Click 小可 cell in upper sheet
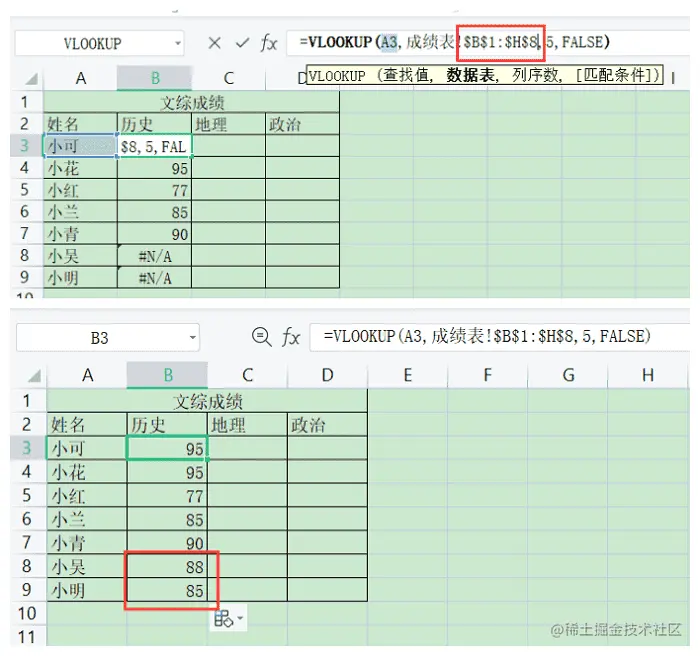This screenshot has width=700, height=656. tap(80, 146)
